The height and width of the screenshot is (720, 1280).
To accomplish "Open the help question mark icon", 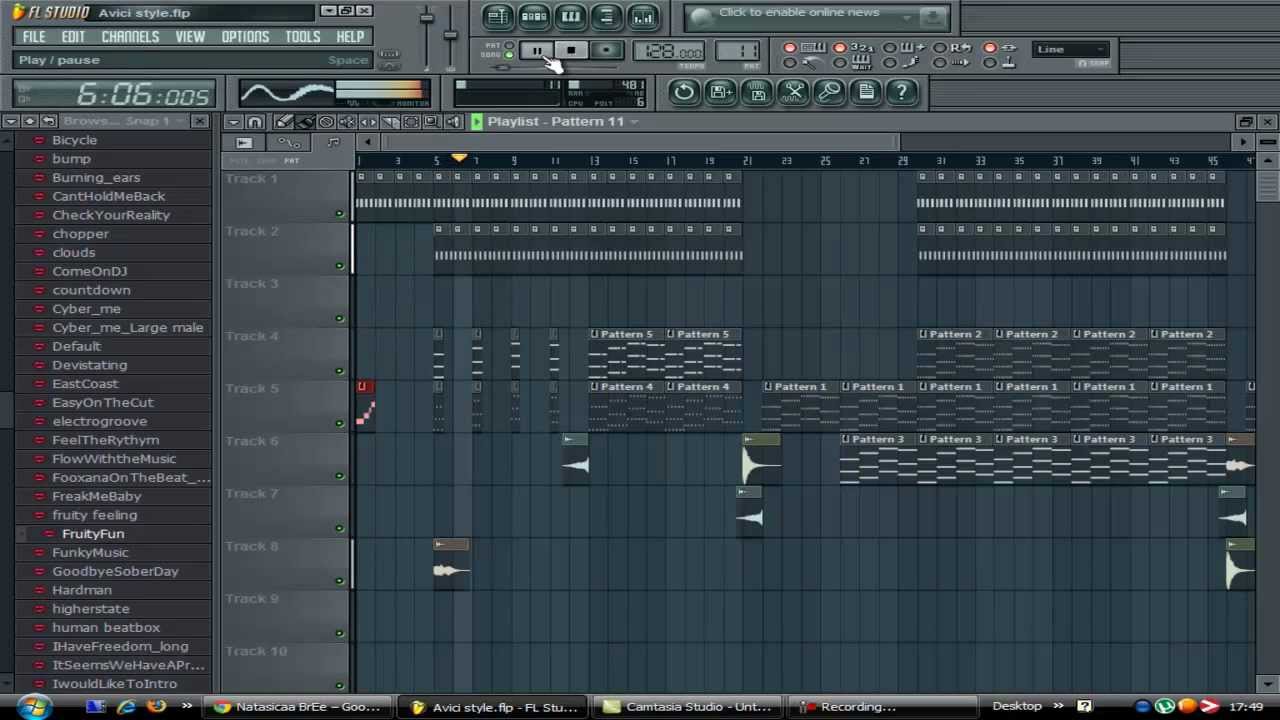I will [901, 92].
